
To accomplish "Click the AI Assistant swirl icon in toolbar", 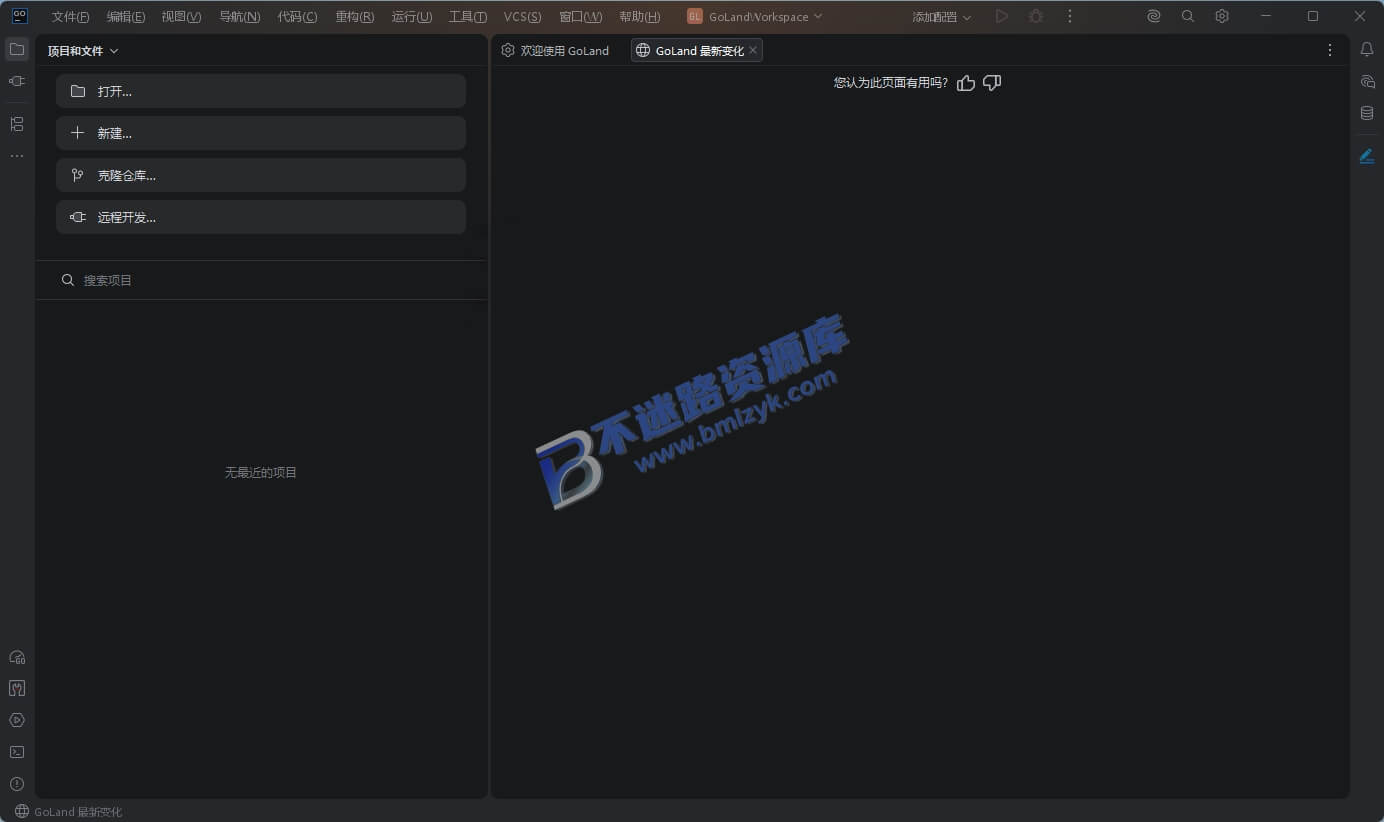I will pos(1154,16).
